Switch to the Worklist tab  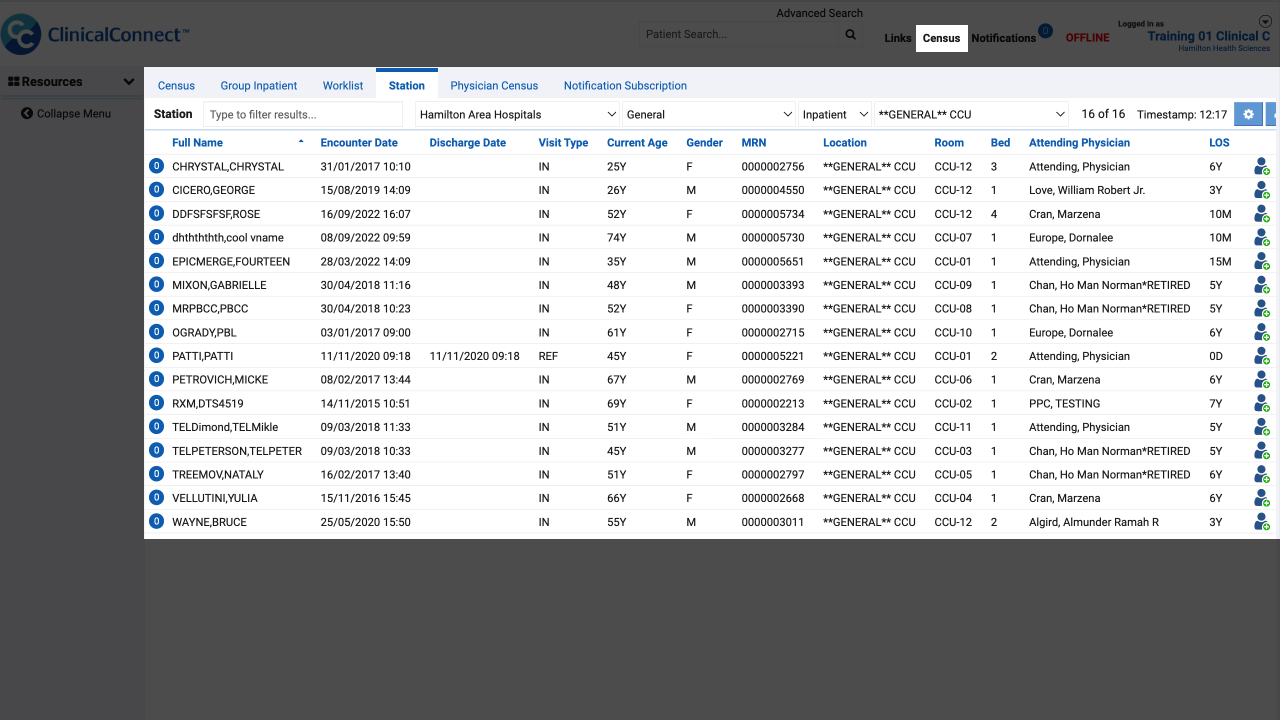[x=343, y=86]
